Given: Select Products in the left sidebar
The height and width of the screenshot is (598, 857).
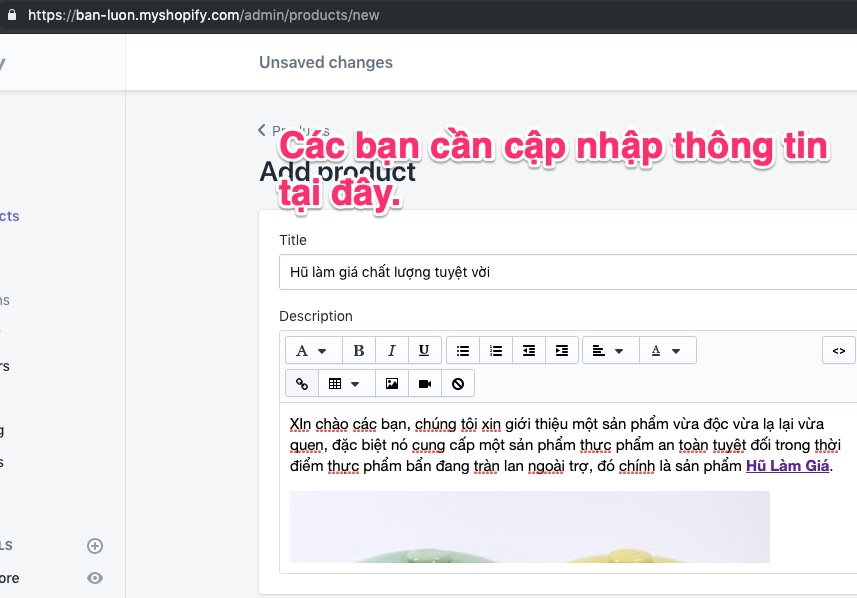Looking at the screenshot, I should click(x=8, y=215).
